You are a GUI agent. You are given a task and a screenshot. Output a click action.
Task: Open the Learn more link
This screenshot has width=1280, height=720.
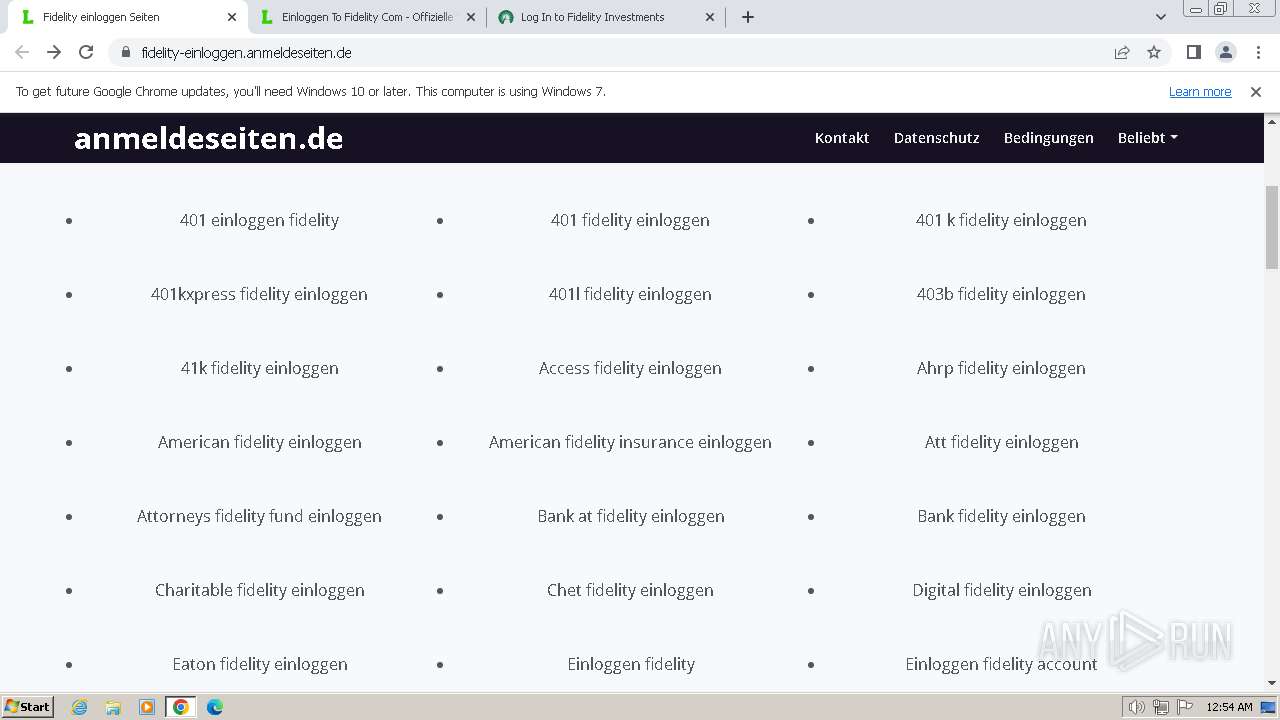[x=1200, y=91]
